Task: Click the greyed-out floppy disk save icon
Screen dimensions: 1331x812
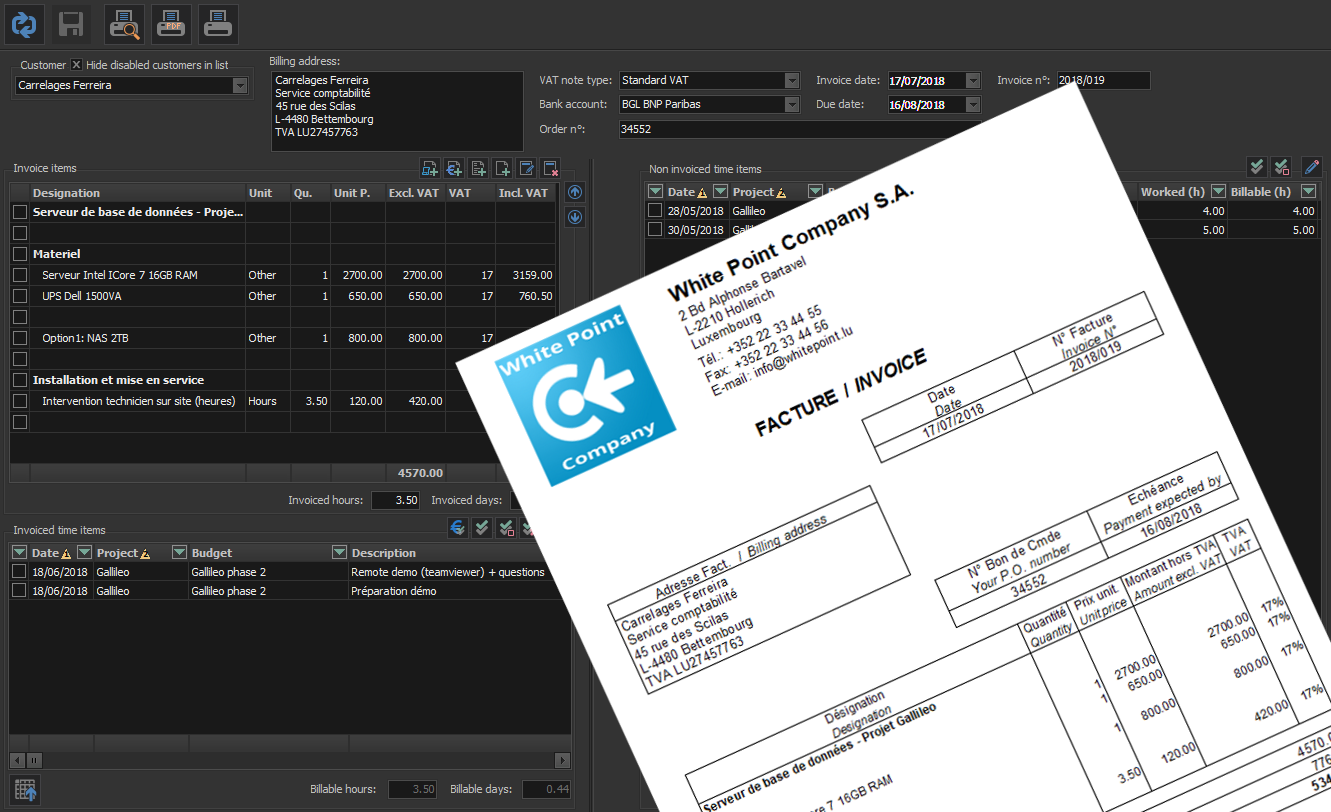Action: point(71,24)
